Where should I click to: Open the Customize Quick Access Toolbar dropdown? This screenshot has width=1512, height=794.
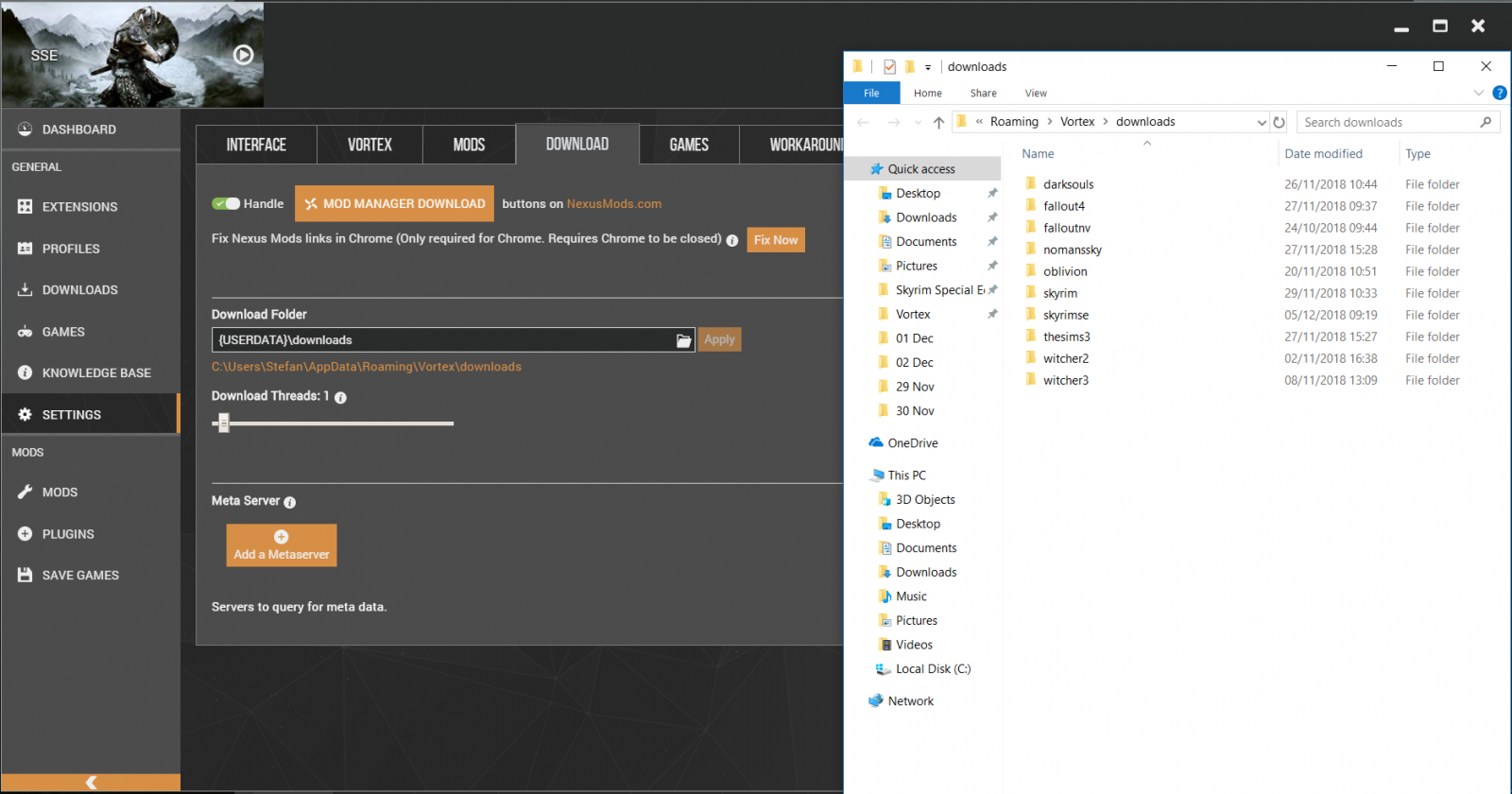pos(928,67)
